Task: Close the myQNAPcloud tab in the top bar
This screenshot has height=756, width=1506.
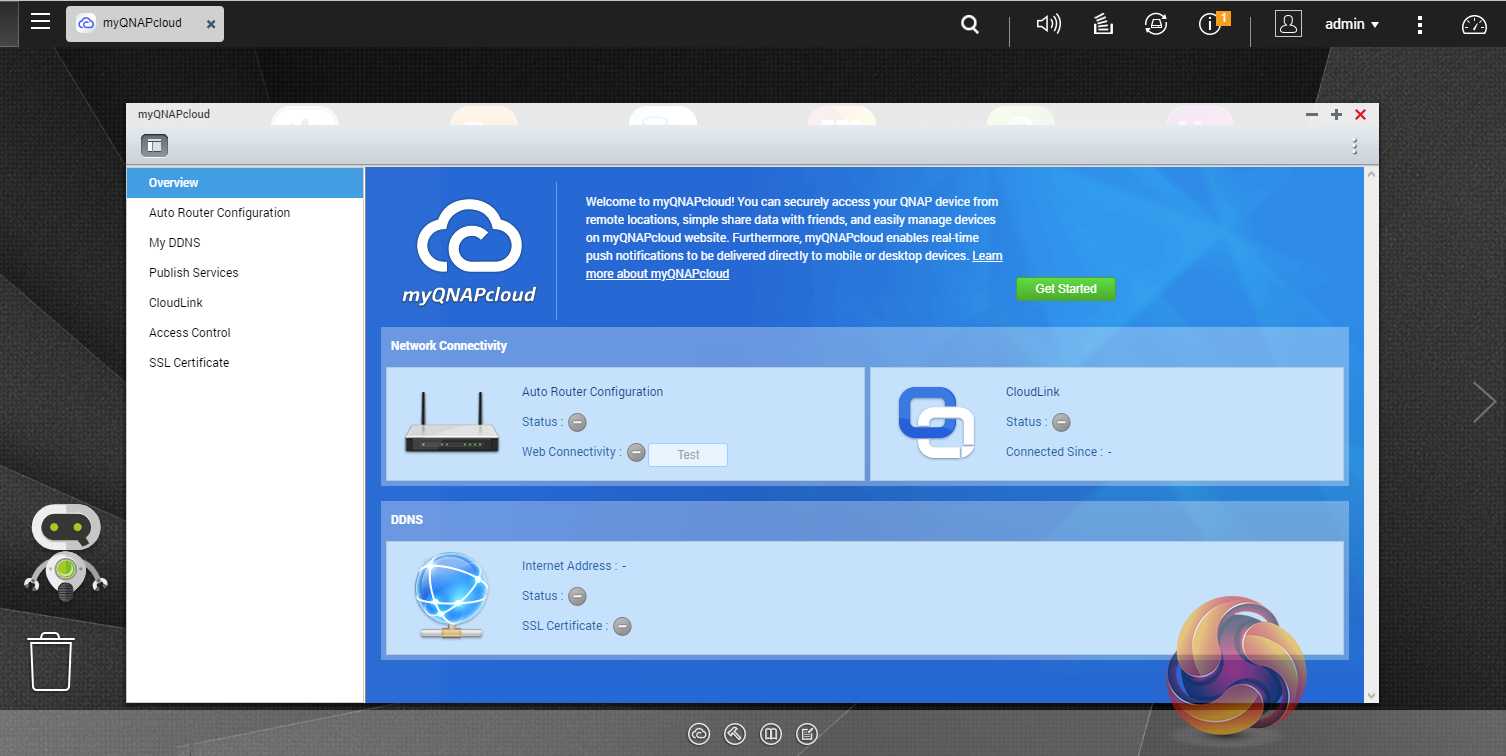Action: [211, 24]
